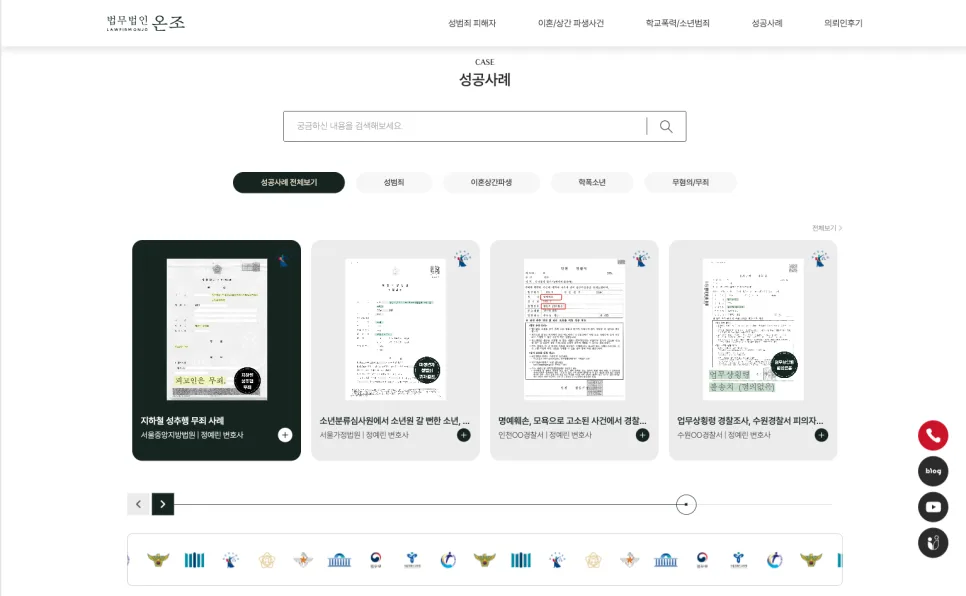Click court emblem on 지하철 성추행 card

click(283, 259)
